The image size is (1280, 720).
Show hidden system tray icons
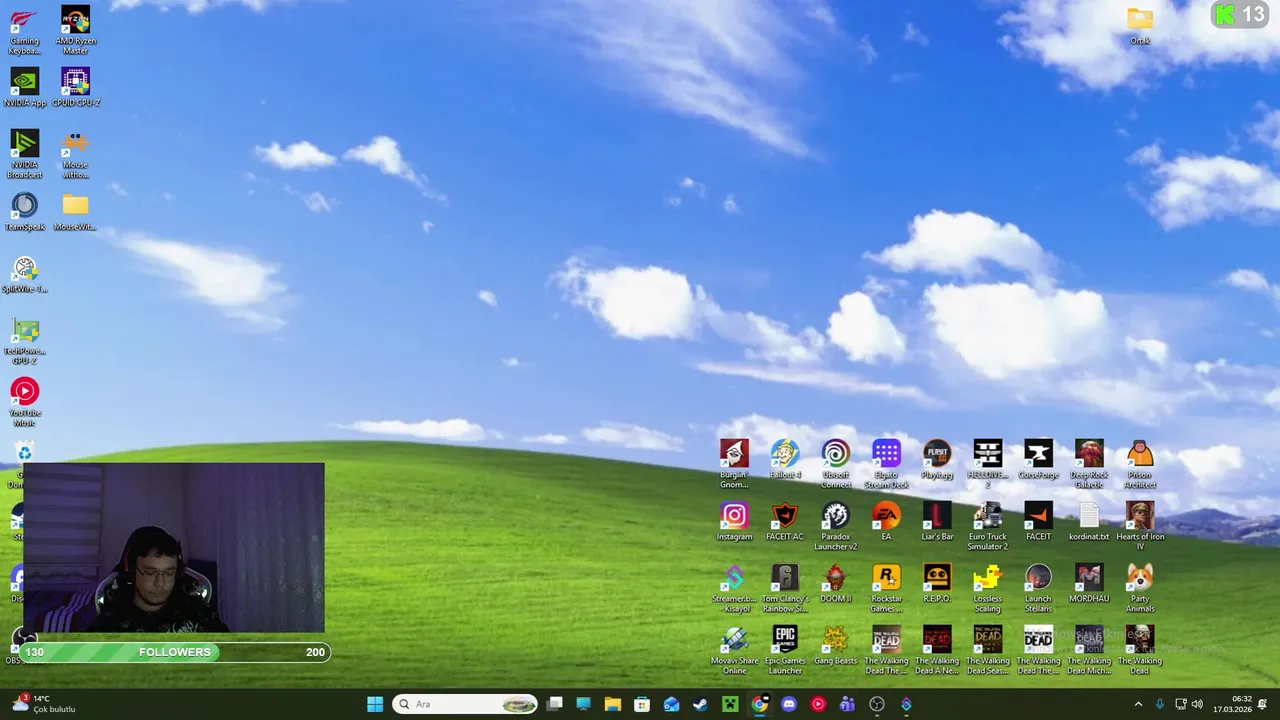point(1138,704)
